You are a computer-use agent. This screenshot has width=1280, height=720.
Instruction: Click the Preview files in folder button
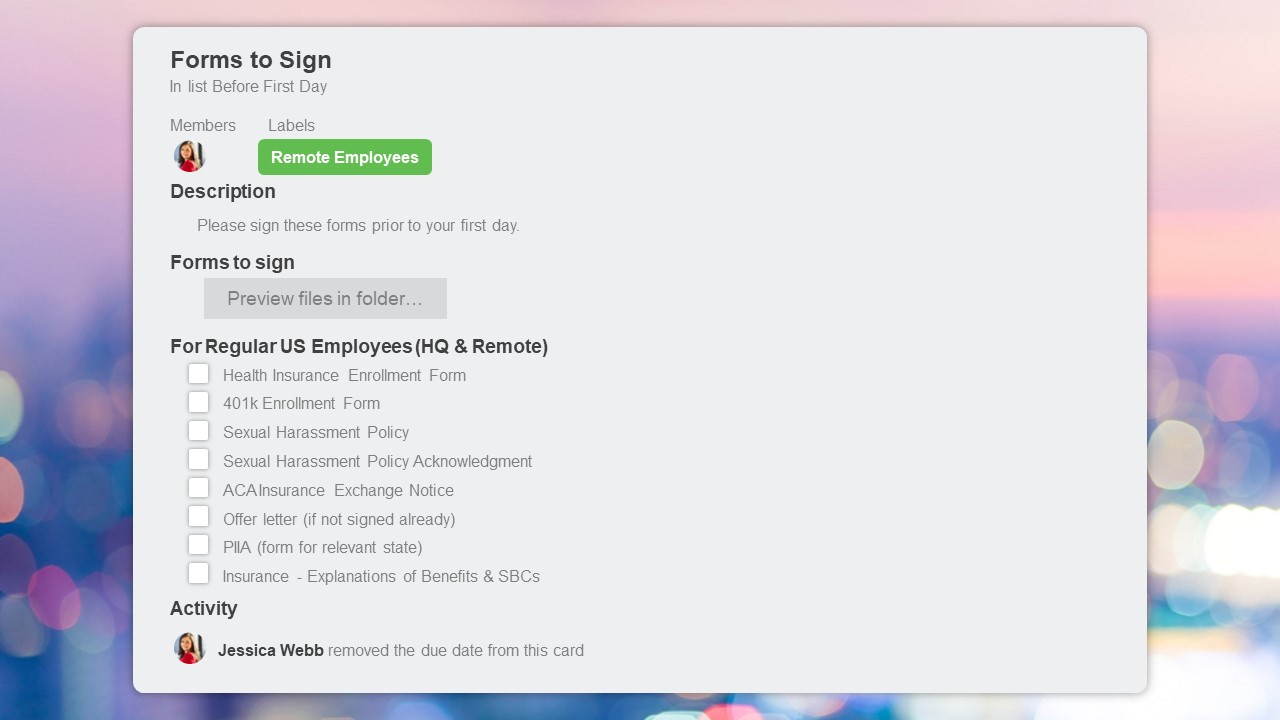tap(325, 298)
